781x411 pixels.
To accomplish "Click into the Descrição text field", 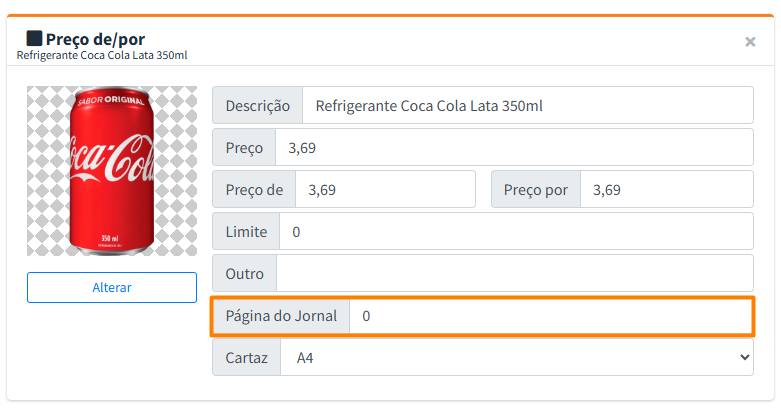I will 527,106.
